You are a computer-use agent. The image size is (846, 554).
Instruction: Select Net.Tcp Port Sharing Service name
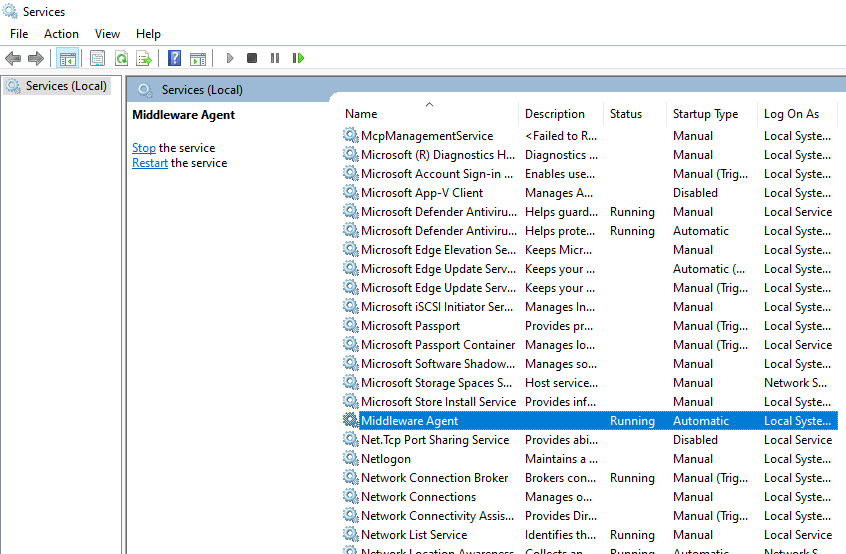click(x=435, y=440)
